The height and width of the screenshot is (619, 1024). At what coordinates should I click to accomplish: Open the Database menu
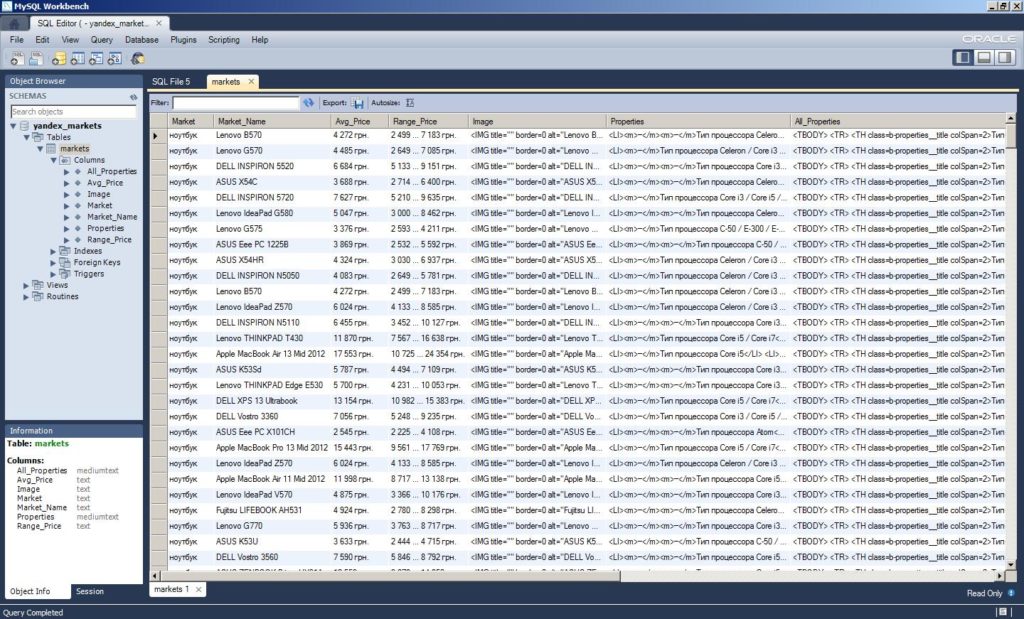coord(142,40)
